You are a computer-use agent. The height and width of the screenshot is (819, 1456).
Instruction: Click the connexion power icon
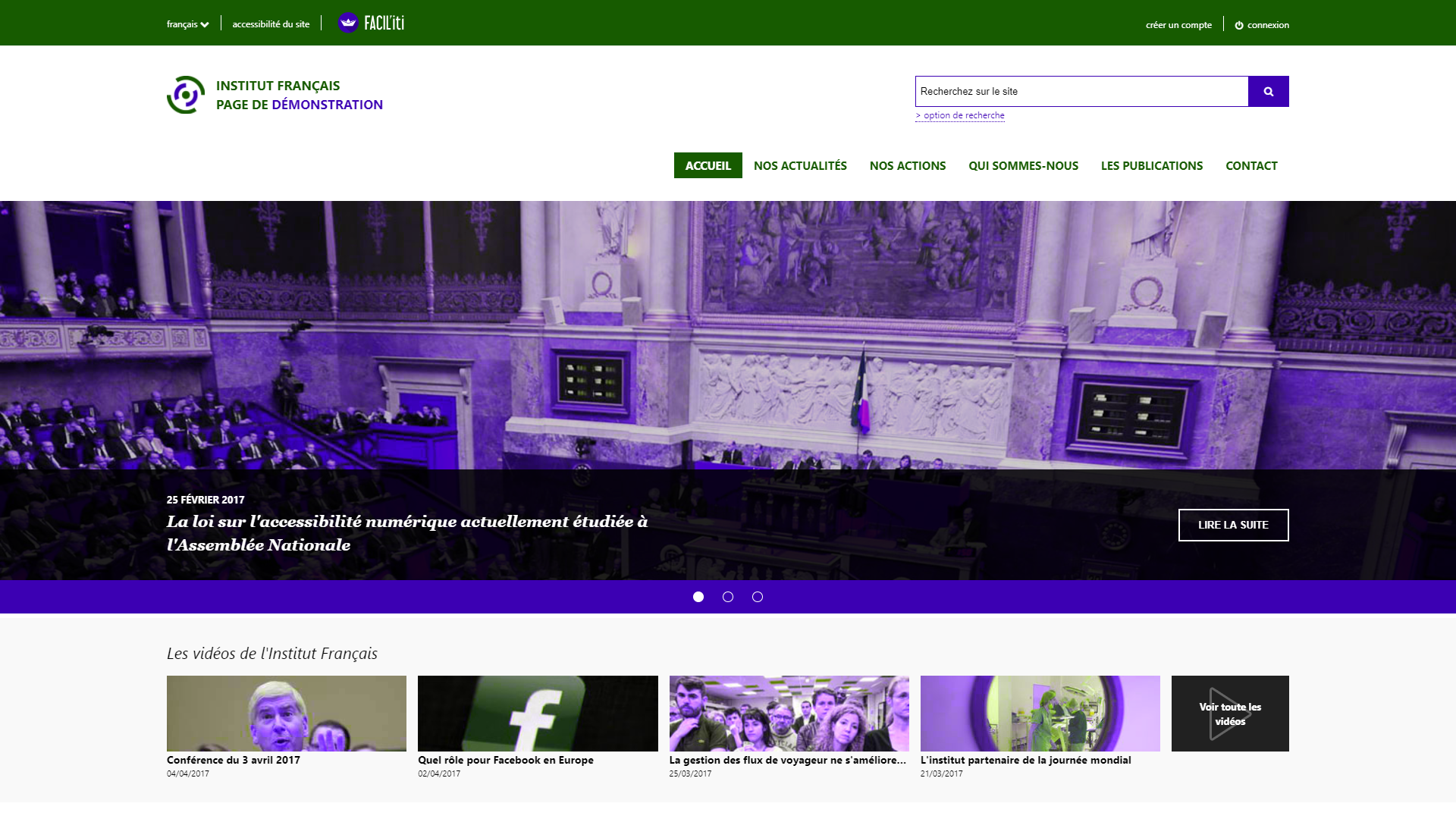click(1239, 25)
